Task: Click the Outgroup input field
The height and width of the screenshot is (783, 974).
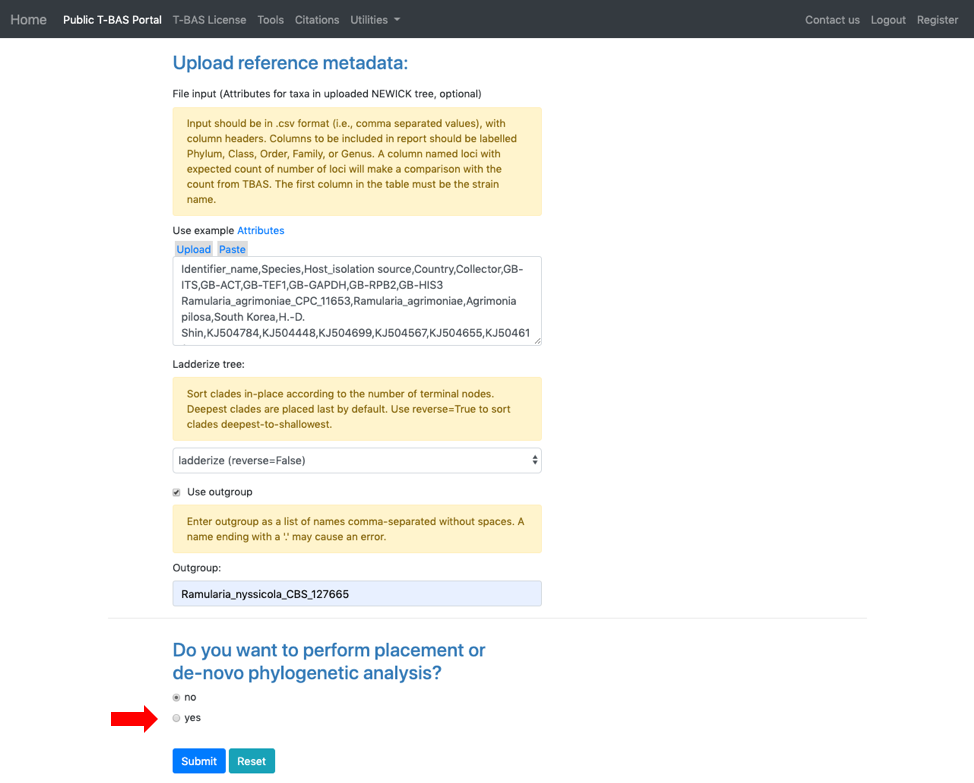Action: (357, 594)
